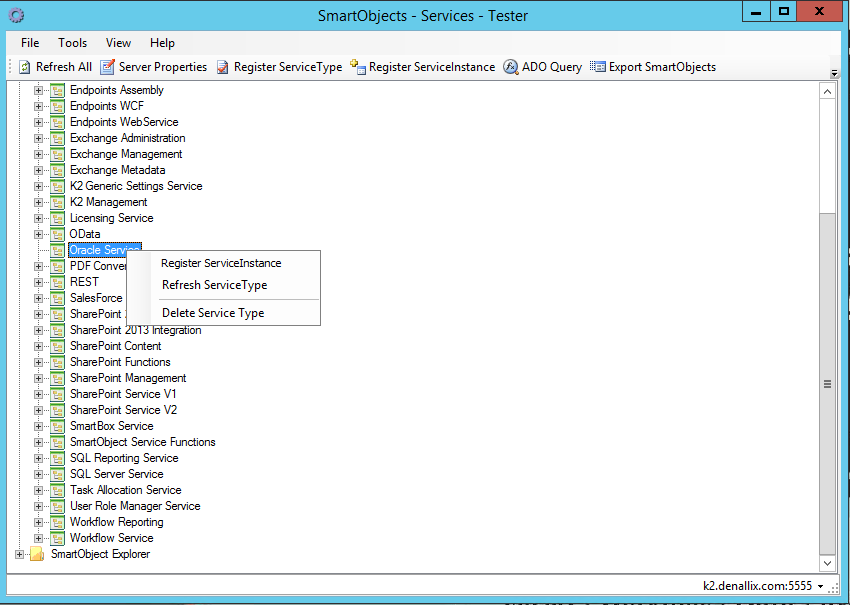Screen dimensions: 850x605
Task: Expand the Endpoints WebService node
Action: [x=38, y=123]
